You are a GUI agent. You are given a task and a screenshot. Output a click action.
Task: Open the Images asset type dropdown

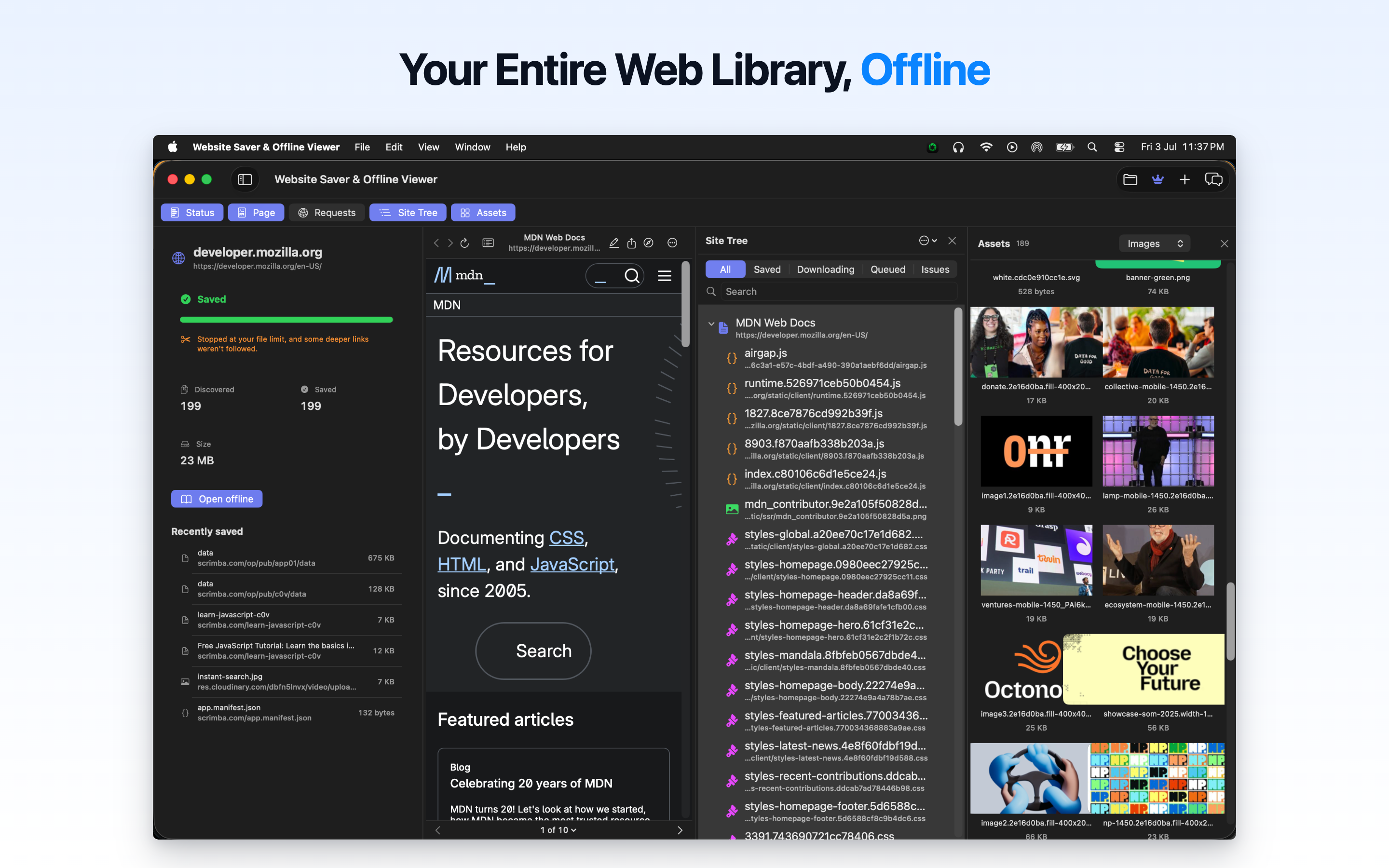(1155, 244)
